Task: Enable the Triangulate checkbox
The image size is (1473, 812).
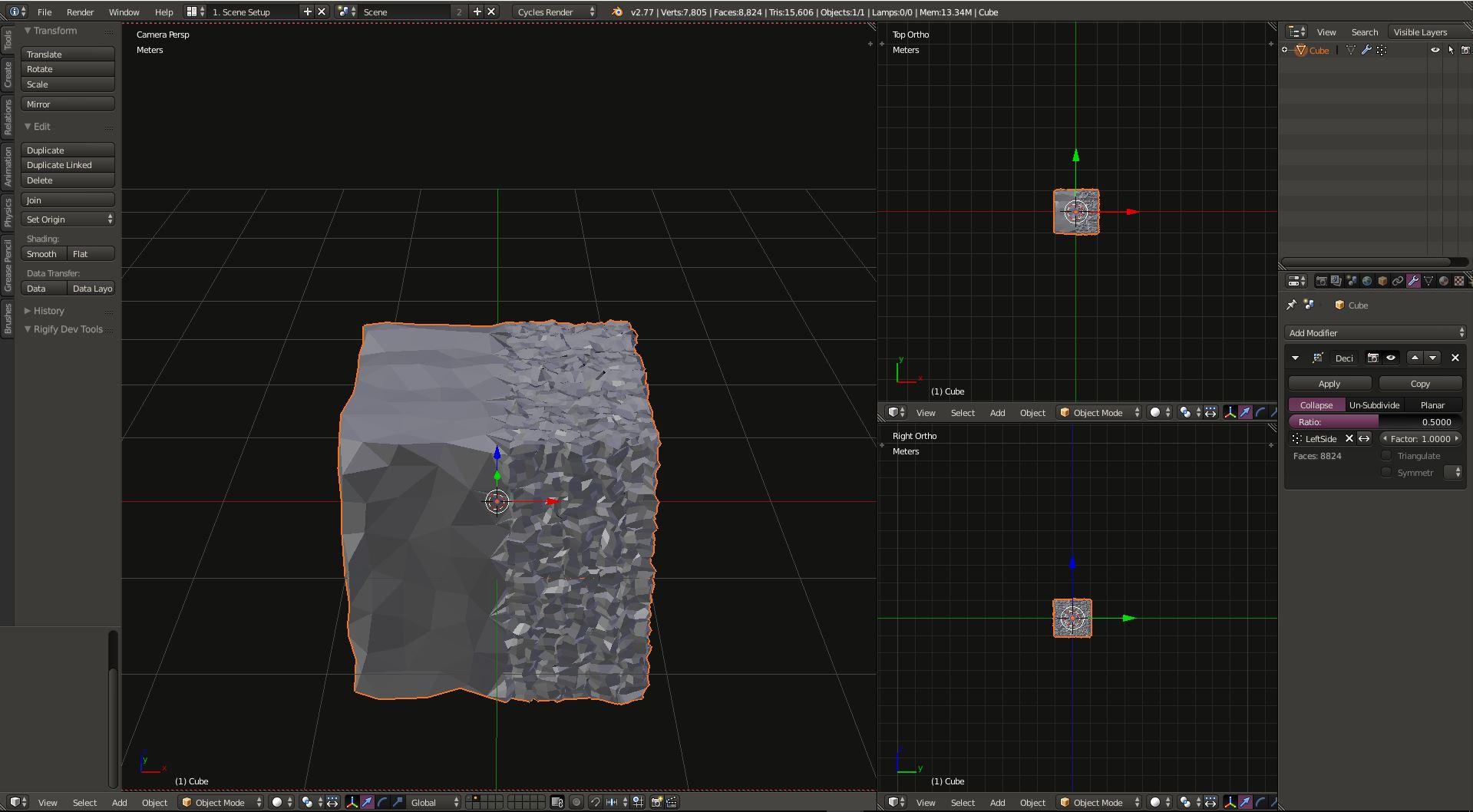Action: click(x=1386, y=456)
